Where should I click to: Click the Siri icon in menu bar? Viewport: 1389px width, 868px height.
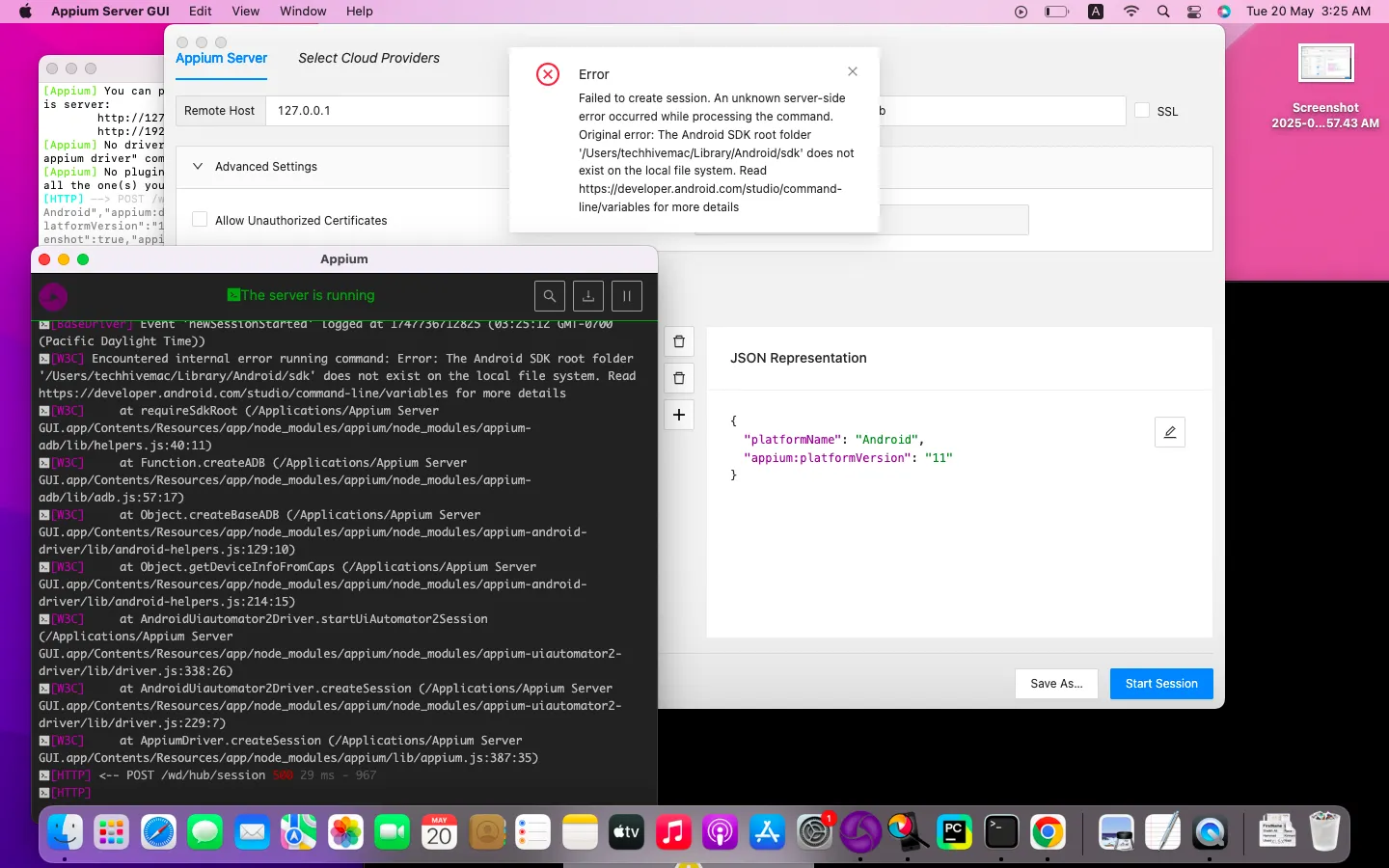pyautogui.click(x=1224, y=12)
